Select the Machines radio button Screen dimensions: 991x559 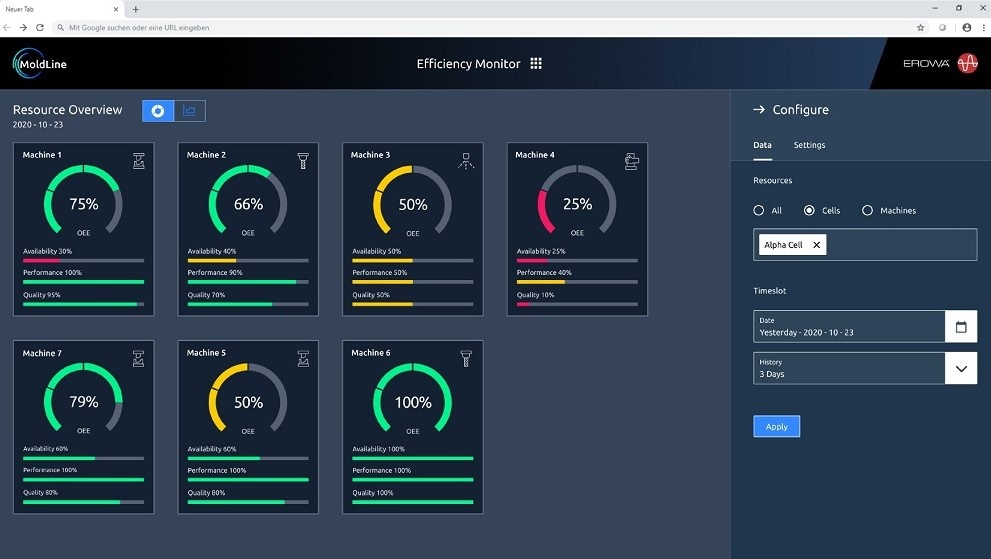pyautogui.click(x=867, y=211)
